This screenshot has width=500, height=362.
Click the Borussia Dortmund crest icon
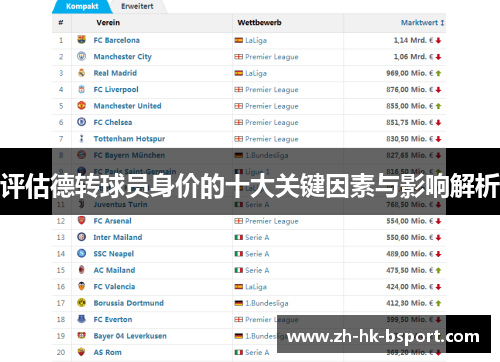click(x=81, y=303)
